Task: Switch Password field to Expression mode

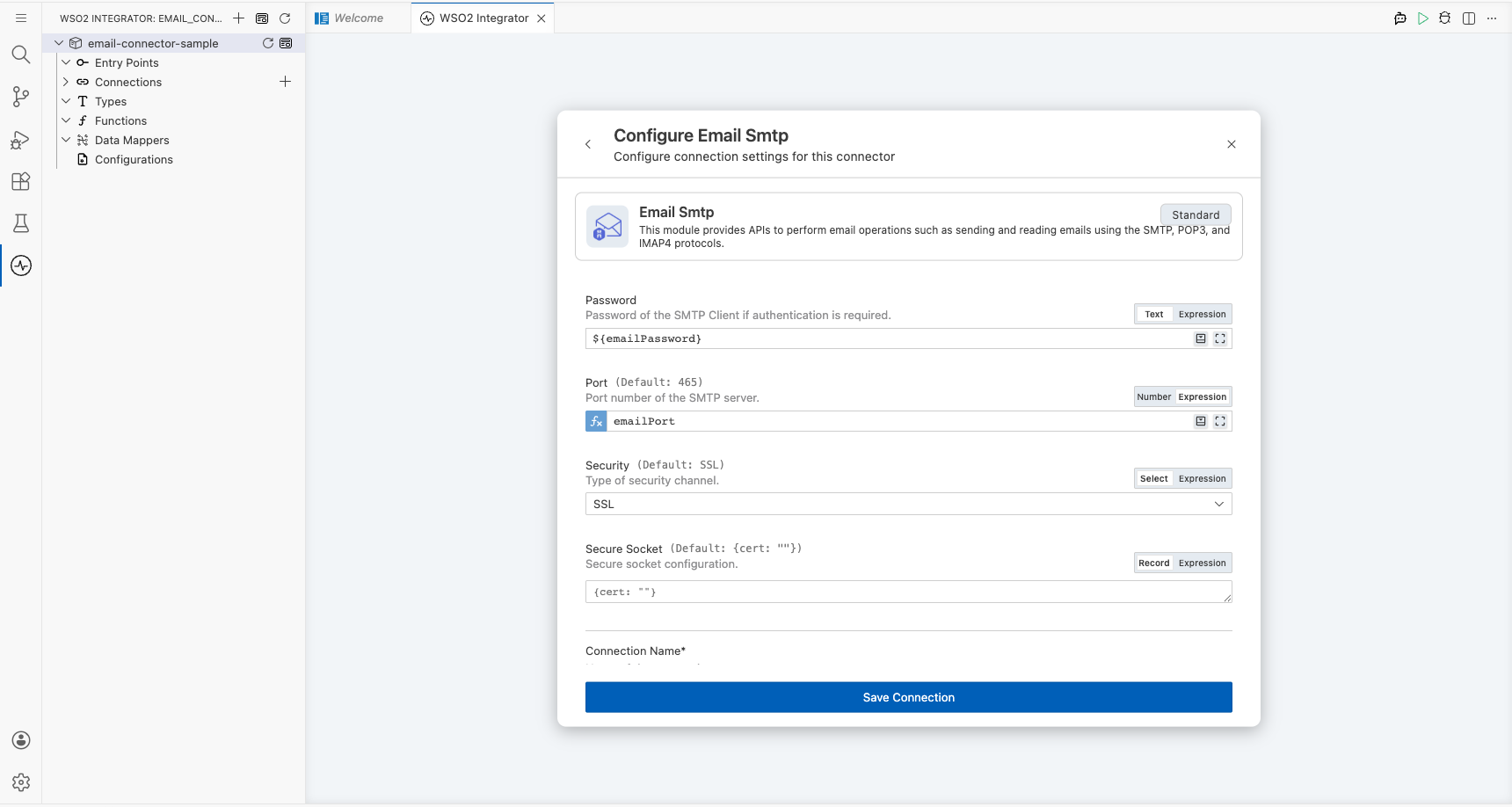Action: click(1202, 314)
